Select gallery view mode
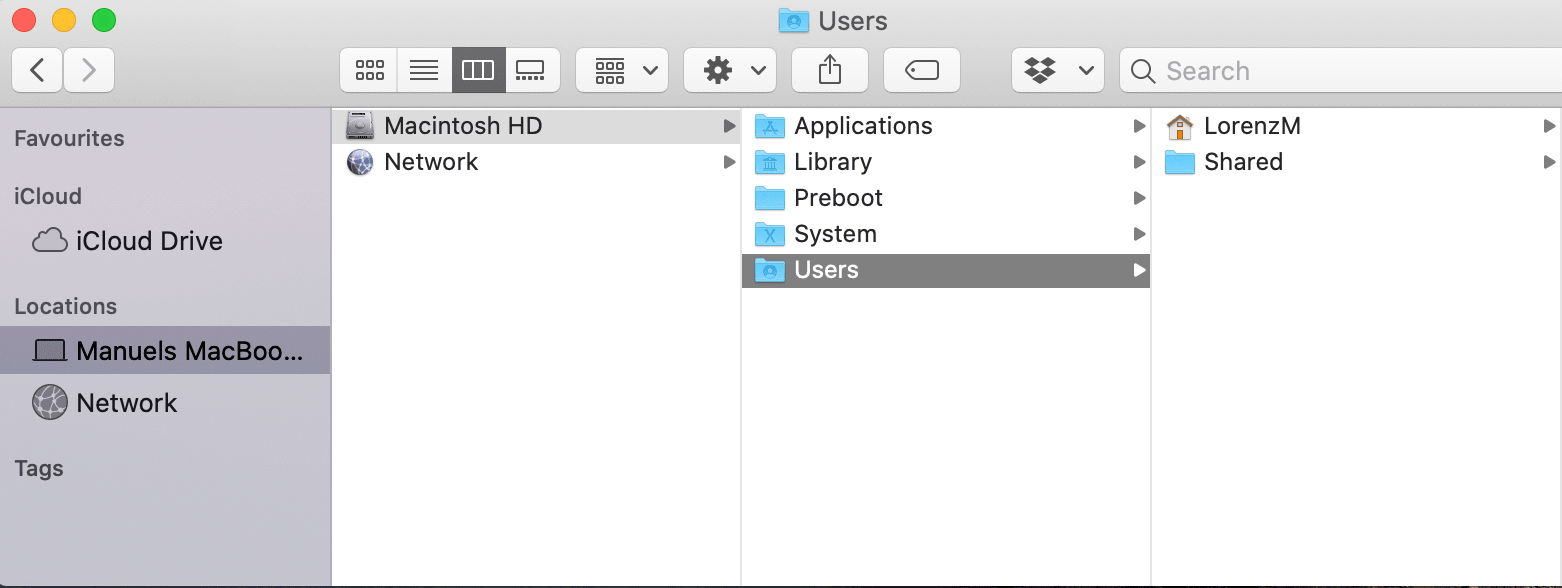 click(x=531, y=70)
